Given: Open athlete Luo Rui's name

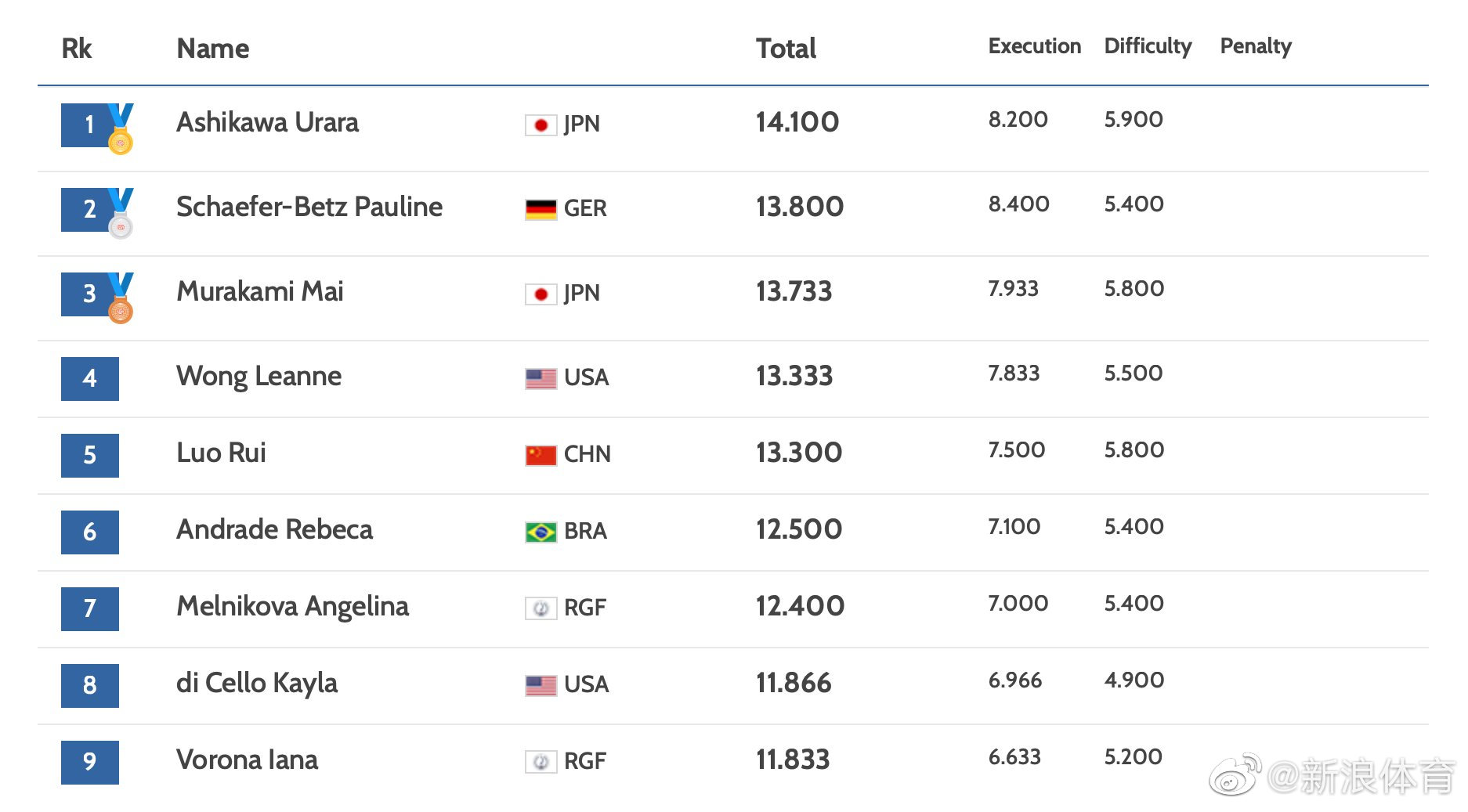Looking at the screenshot, I should click(221, 453).
